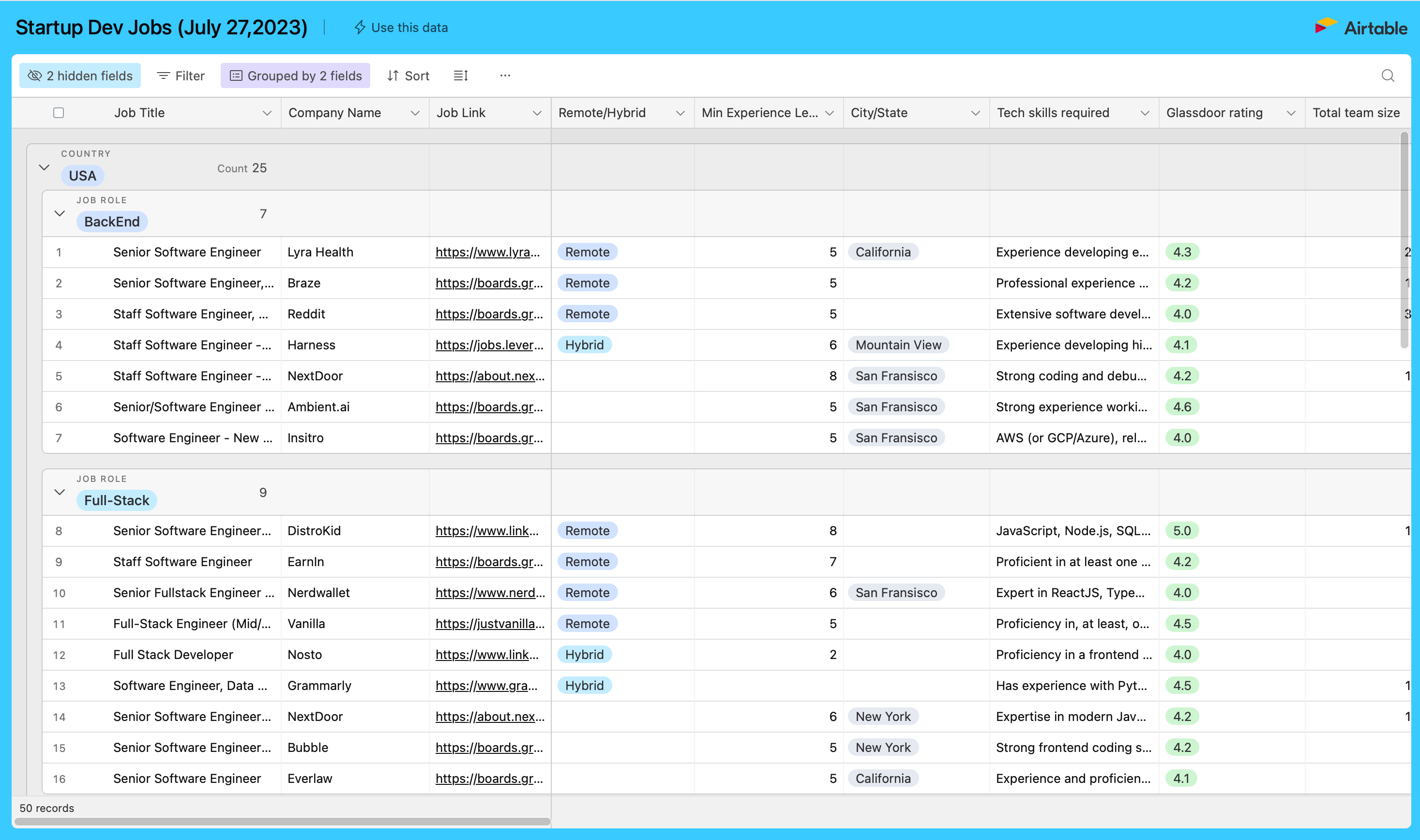Open Lyra Health job link
This screenshot has height=840, width=1420.
[487, 252]
